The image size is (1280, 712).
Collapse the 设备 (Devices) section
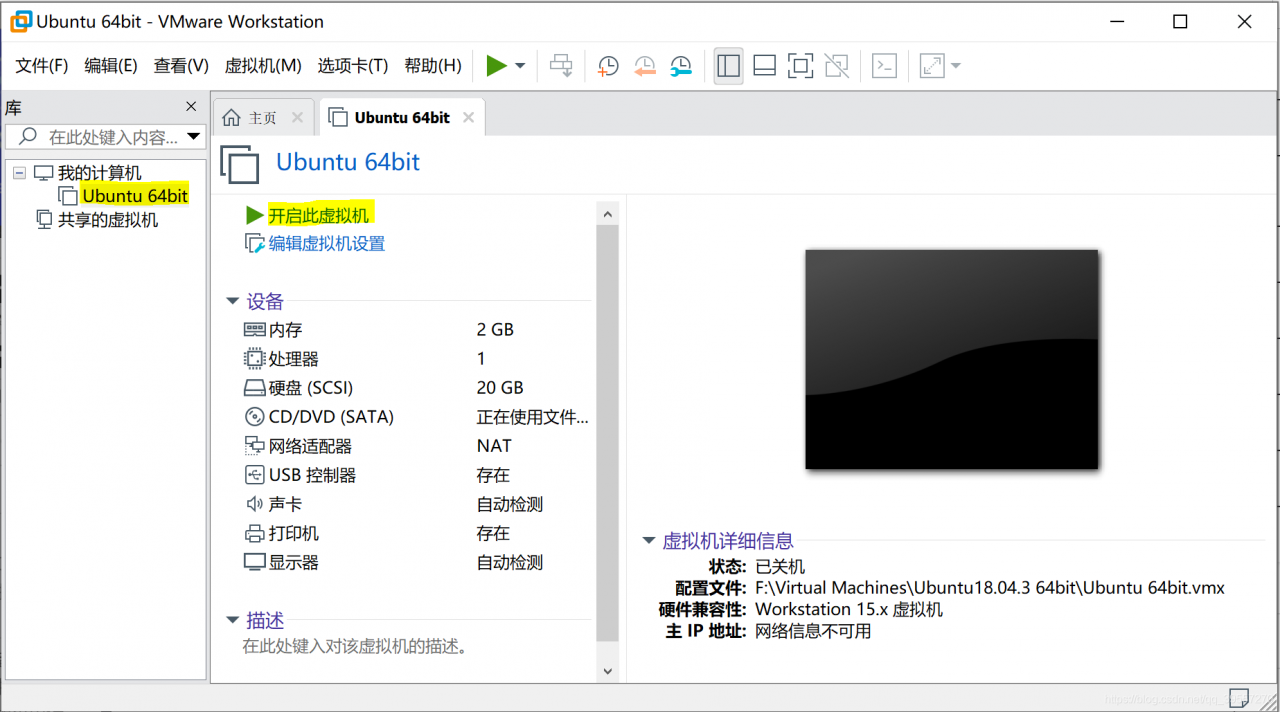[x=233, y=301]
